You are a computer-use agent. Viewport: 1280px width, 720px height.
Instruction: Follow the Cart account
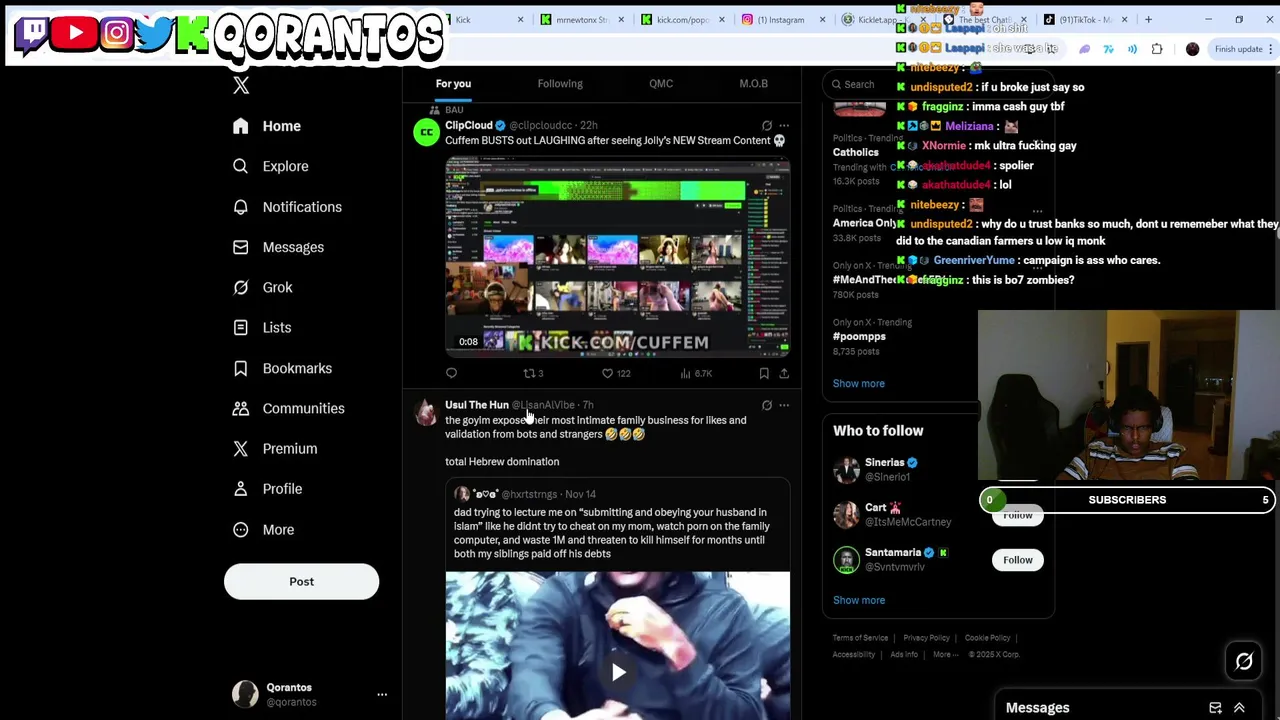(1017, 515)
